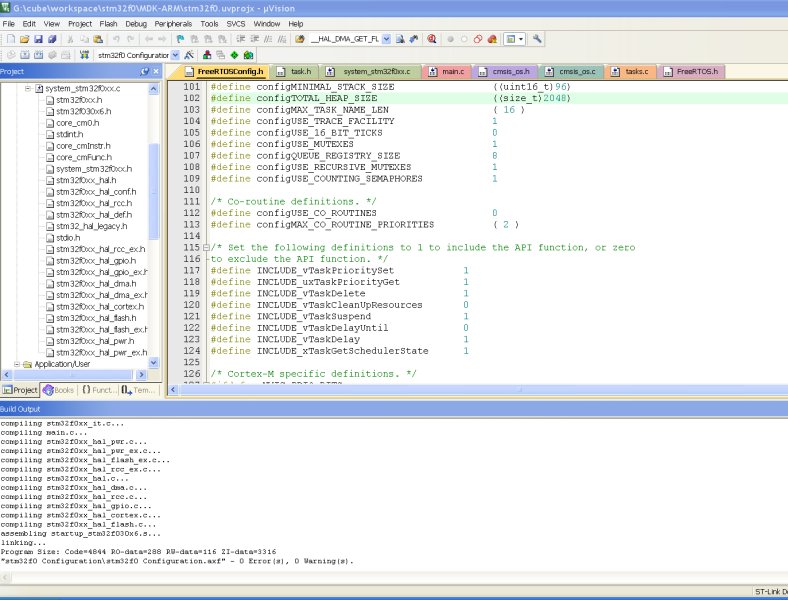This screenshot has height=600, width=788.
Task: Switch to the Books panel tab
Action: 59,390
